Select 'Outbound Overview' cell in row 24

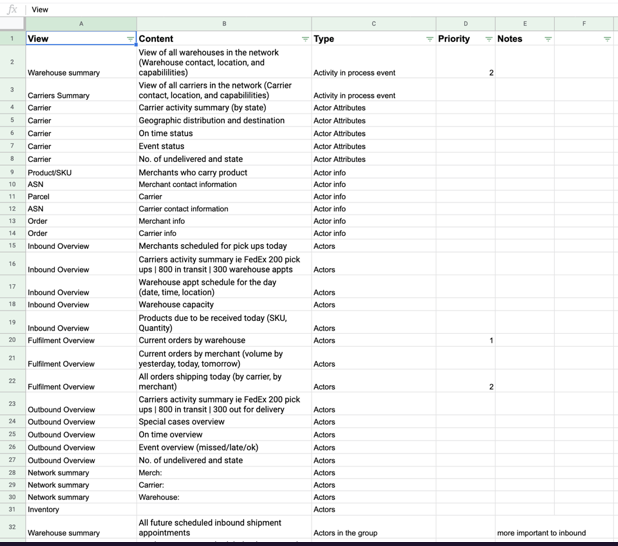click(x=81, y=421)
